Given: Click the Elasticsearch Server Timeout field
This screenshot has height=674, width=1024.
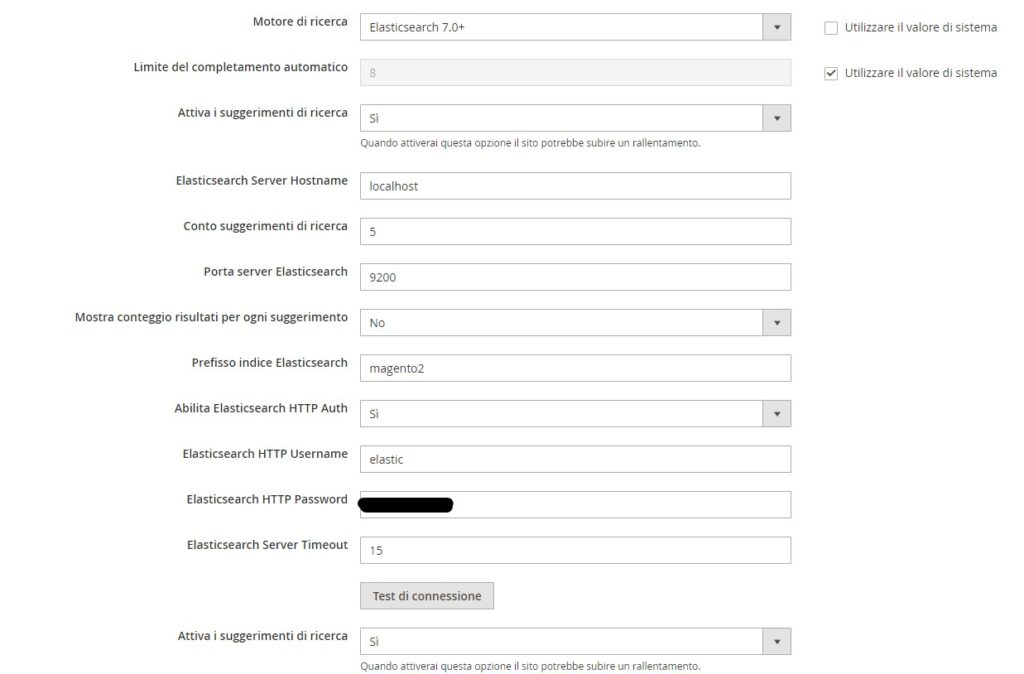Looking at the screenshot, I should click(575, 549).
